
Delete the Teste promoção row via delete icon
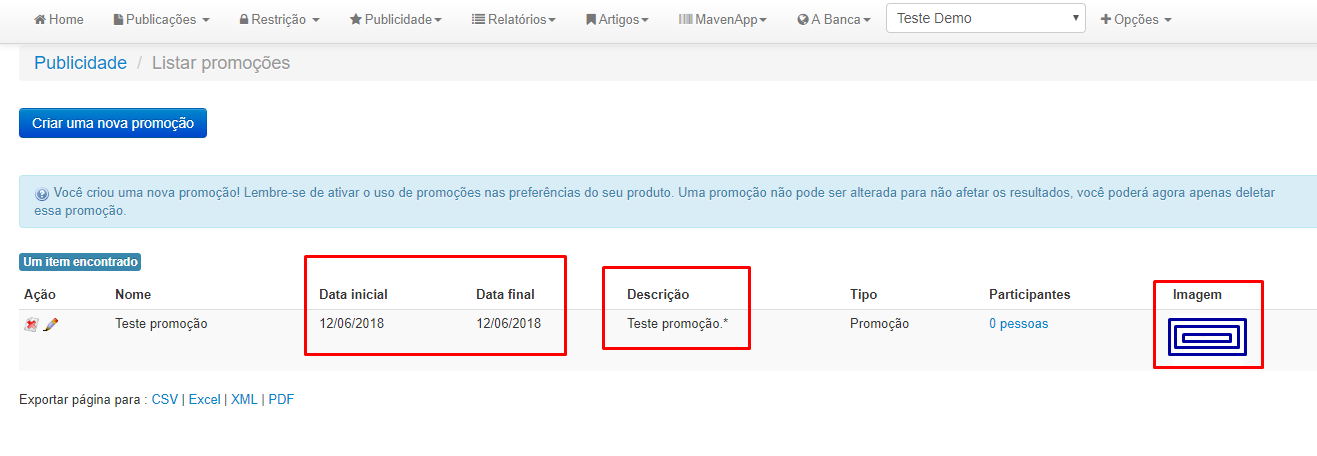point(31,324)
